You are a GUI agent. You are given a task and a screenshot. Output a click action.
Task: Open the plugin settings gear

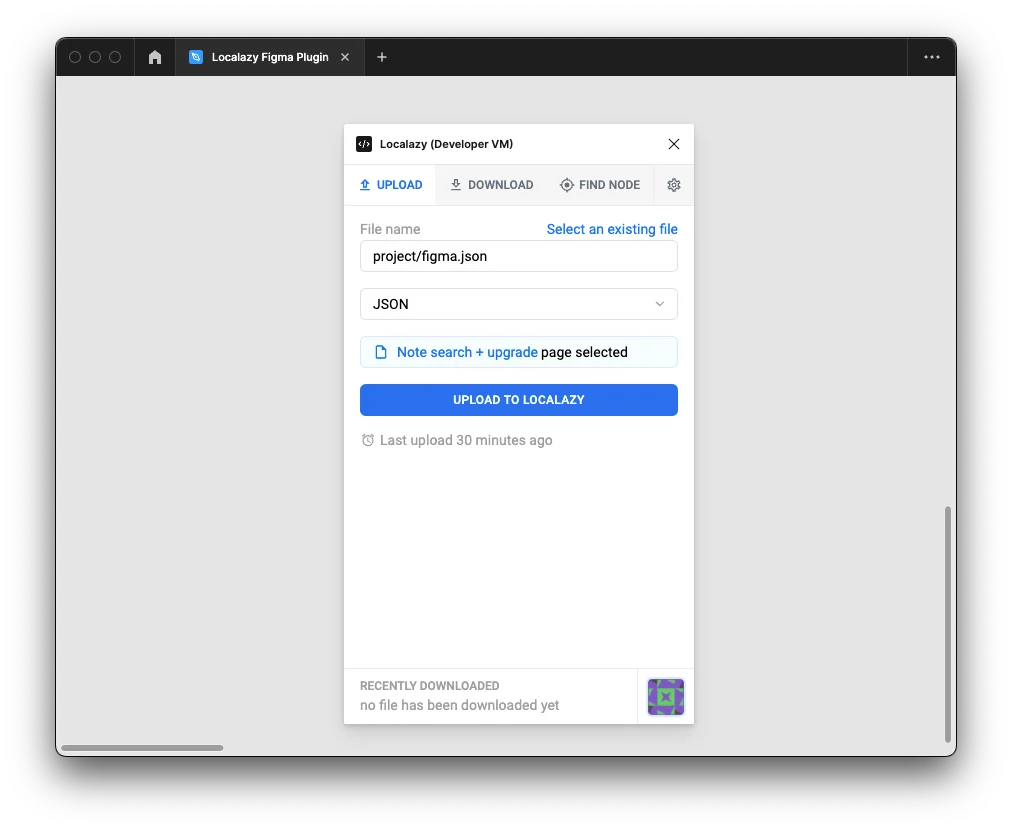point(673,185)
